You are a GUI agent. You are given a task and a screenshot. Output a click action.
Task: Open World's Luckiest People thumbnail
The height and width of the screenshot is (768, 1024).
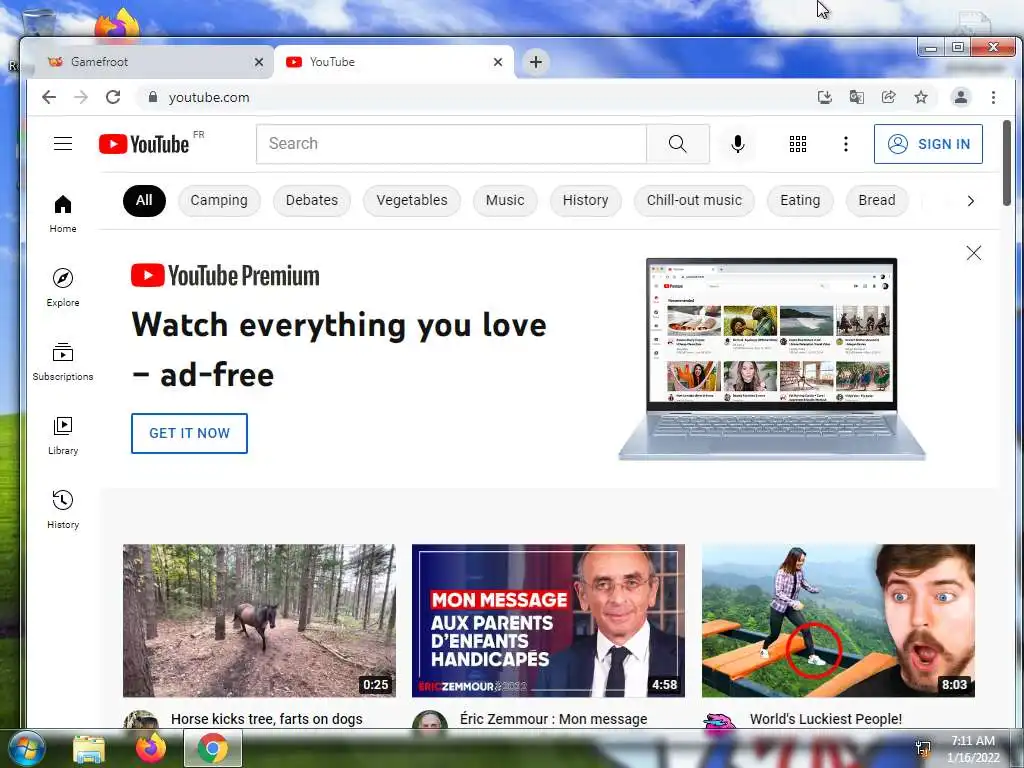839,620
